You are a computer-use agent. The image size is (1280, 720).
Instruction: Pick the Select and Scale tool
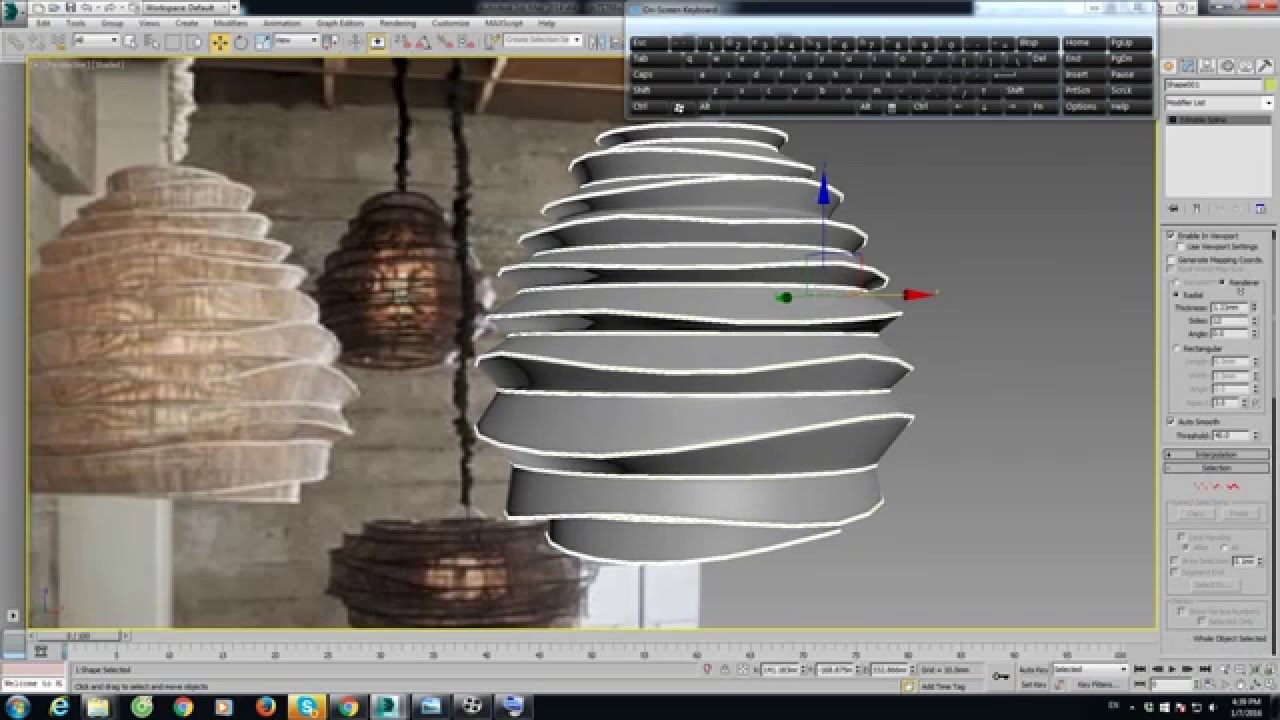pos(262,42)
